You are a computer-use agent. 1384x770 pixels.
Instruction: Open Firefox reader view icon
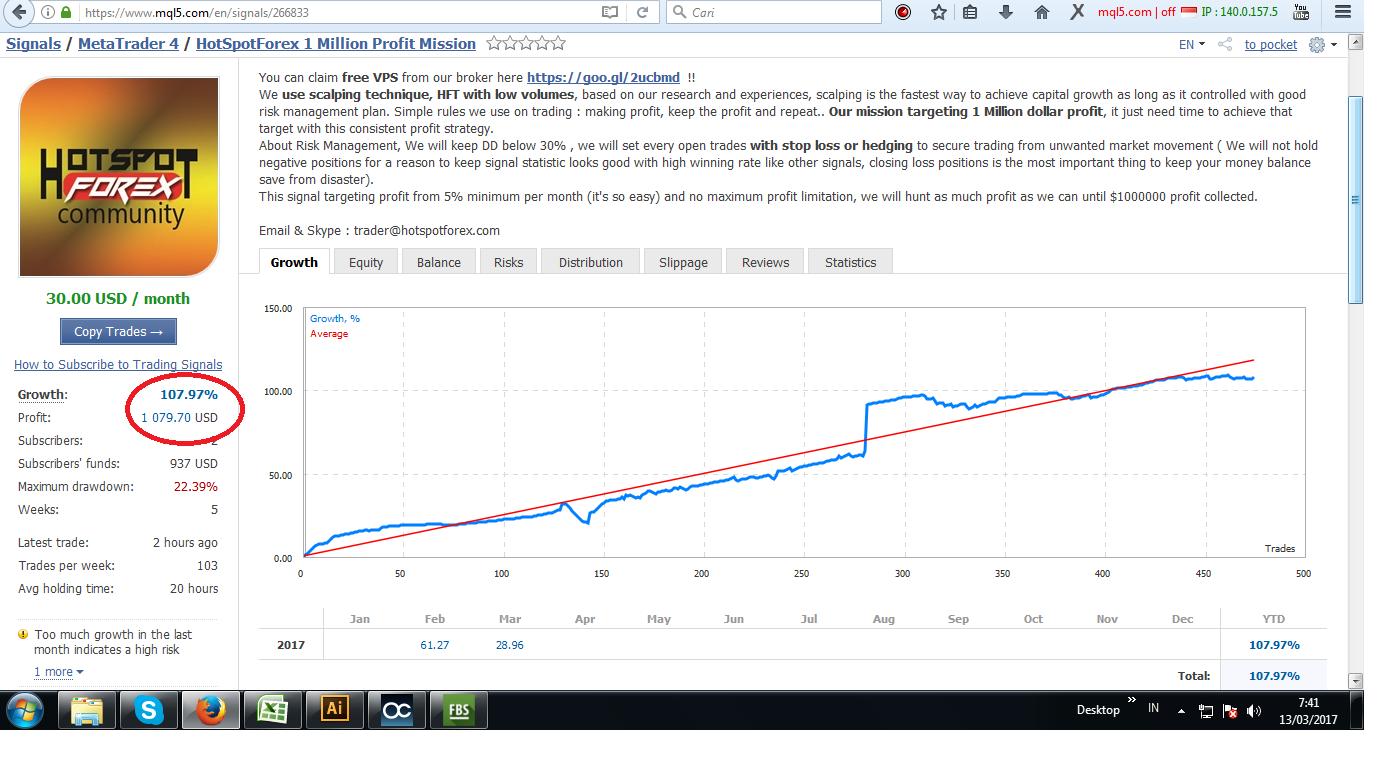(x=610, y=13)
